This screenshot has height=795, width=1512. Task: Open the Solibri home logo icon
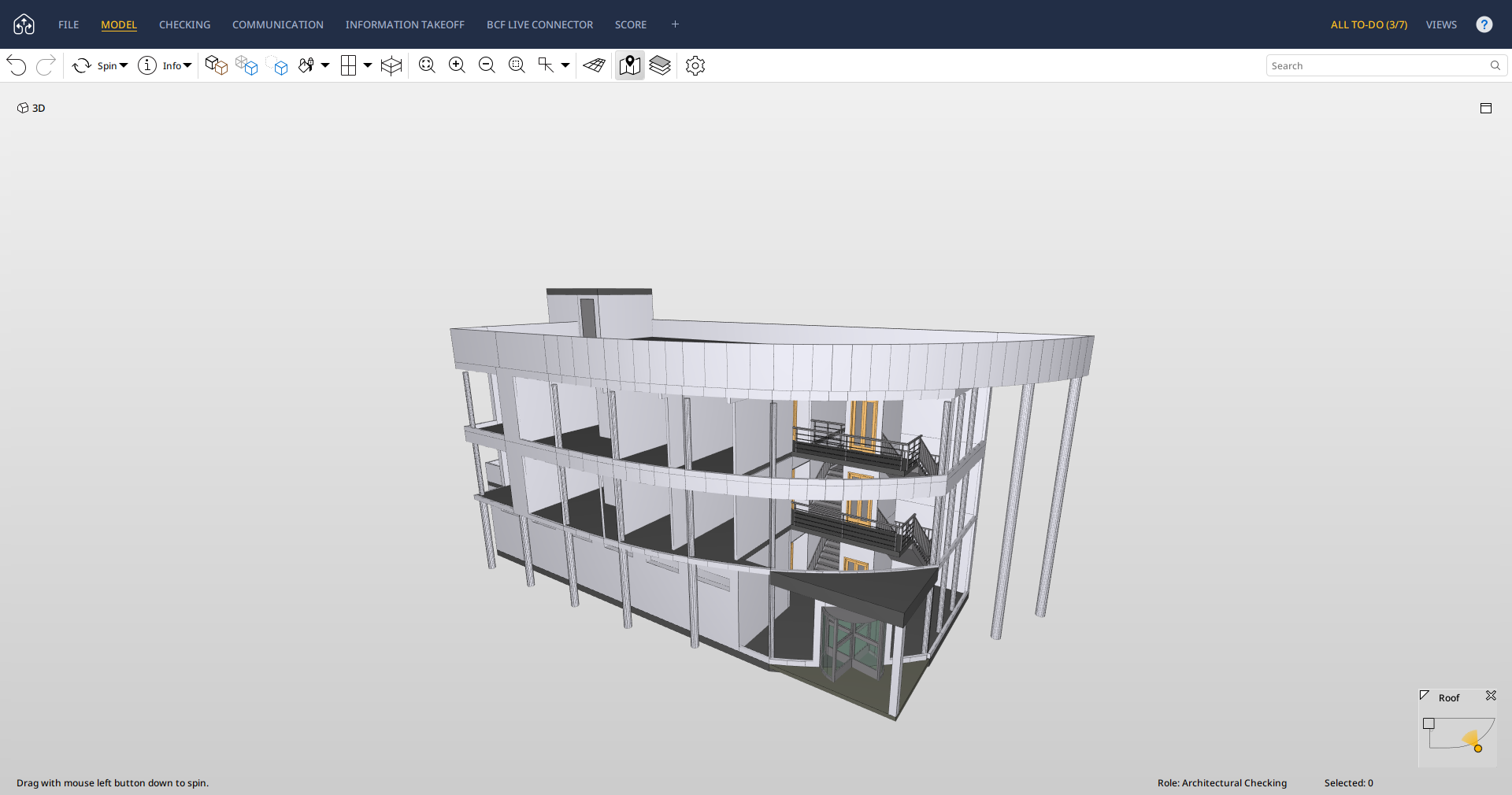coord(24,24)
